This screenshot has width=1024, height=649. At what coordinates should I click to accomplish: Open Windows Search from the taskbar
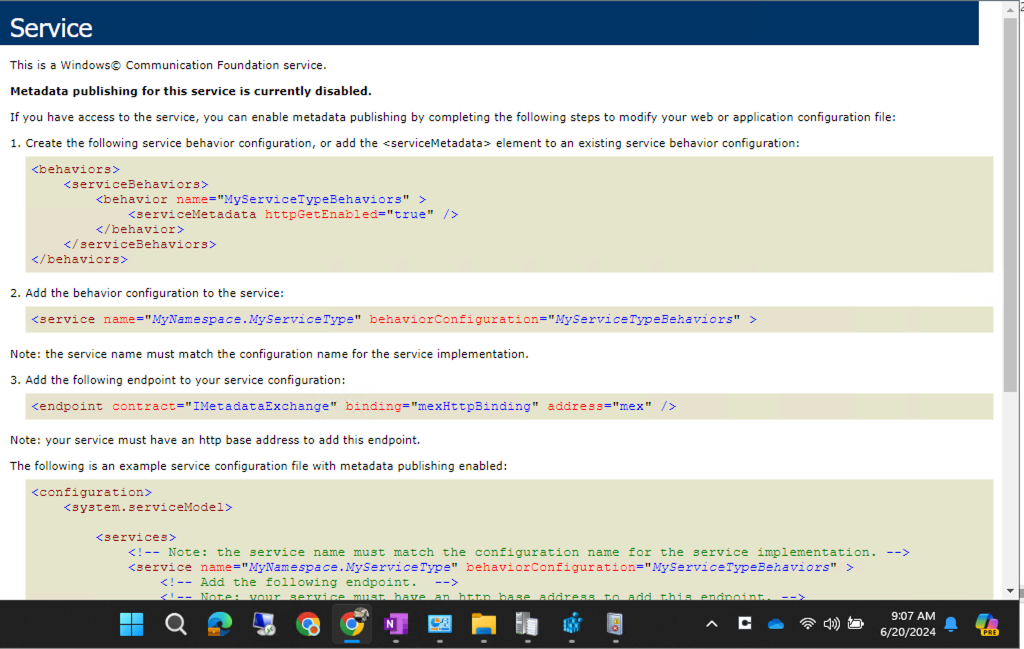(x=175, y=624)
